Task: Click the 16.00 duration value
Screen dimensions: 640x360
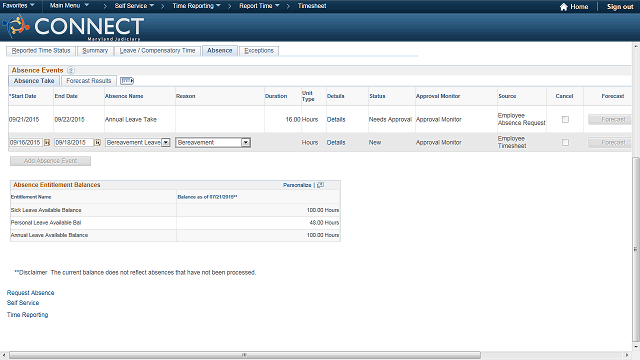Action: (x=293, y=120)
